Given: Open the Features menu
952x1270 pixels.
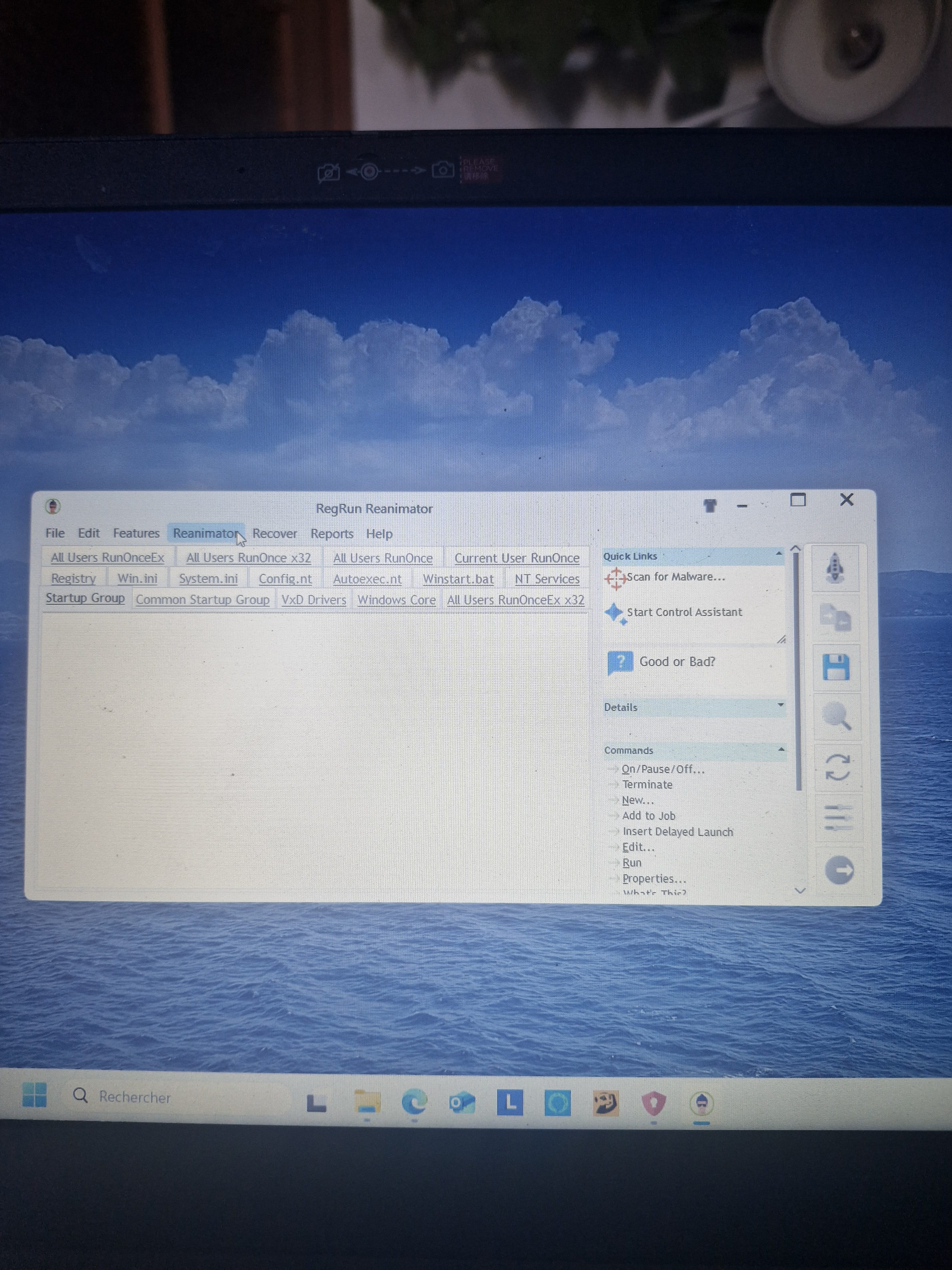Looking at the screenshot, I should click(136, 533).
